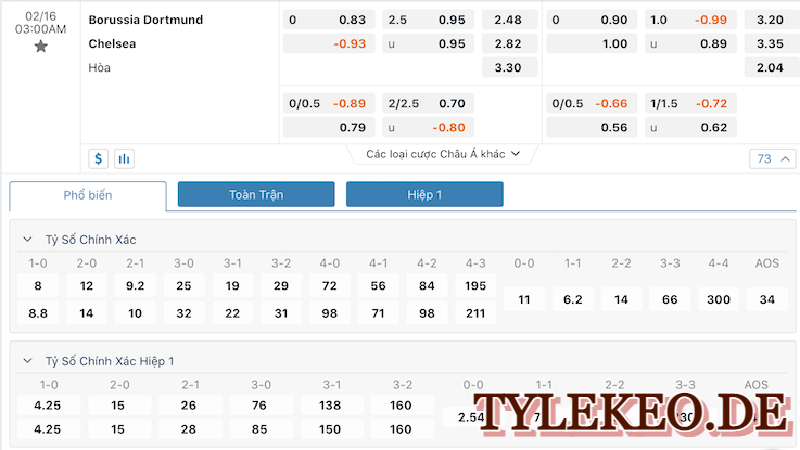Bet correct score 2-0 at 12
The height and width of the screenshot is (450, 800).
coord(86,286)
